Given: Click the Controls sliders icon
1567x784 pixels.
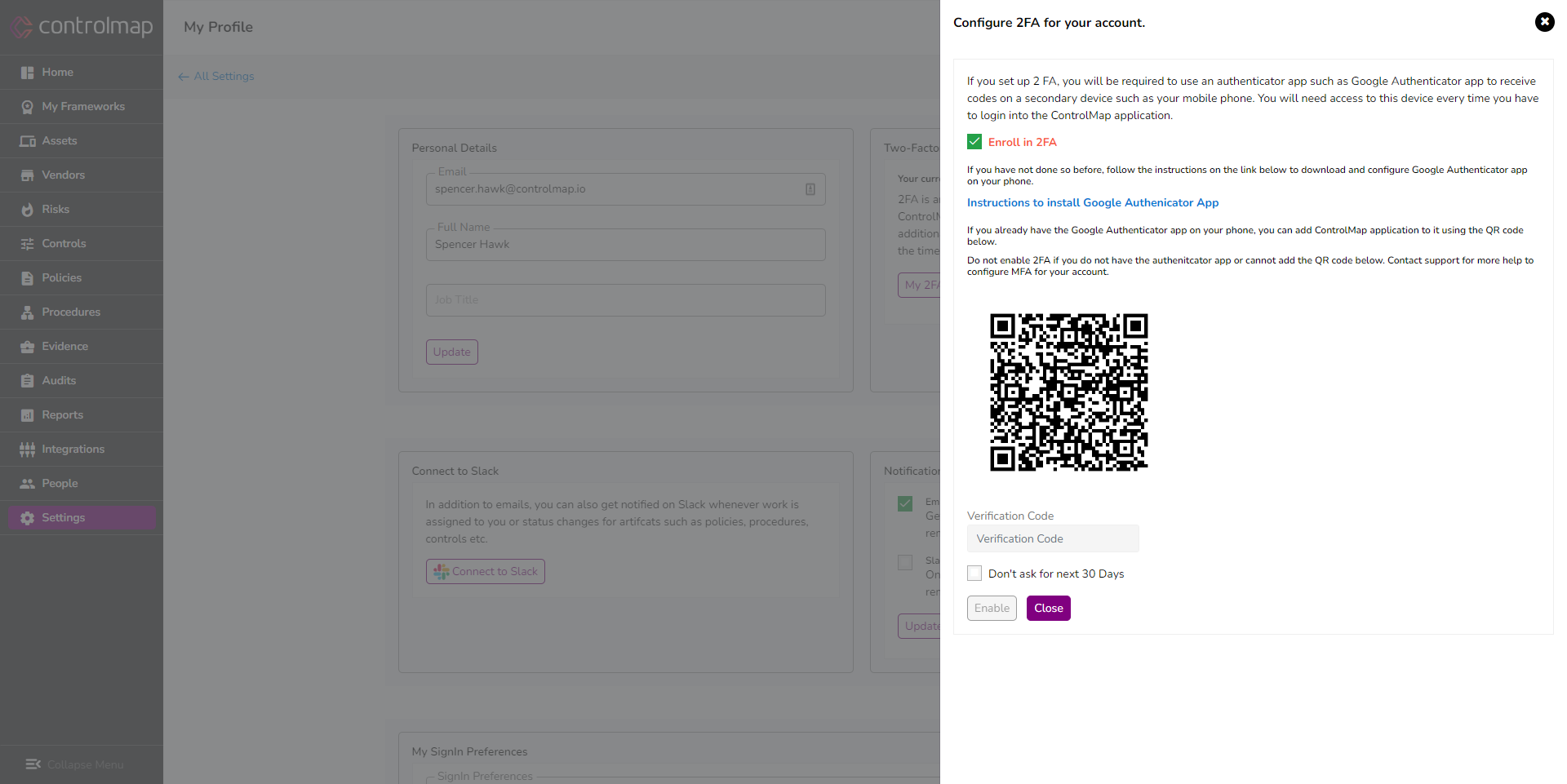Looking at the screenshot, I should [x=27, y=244].
